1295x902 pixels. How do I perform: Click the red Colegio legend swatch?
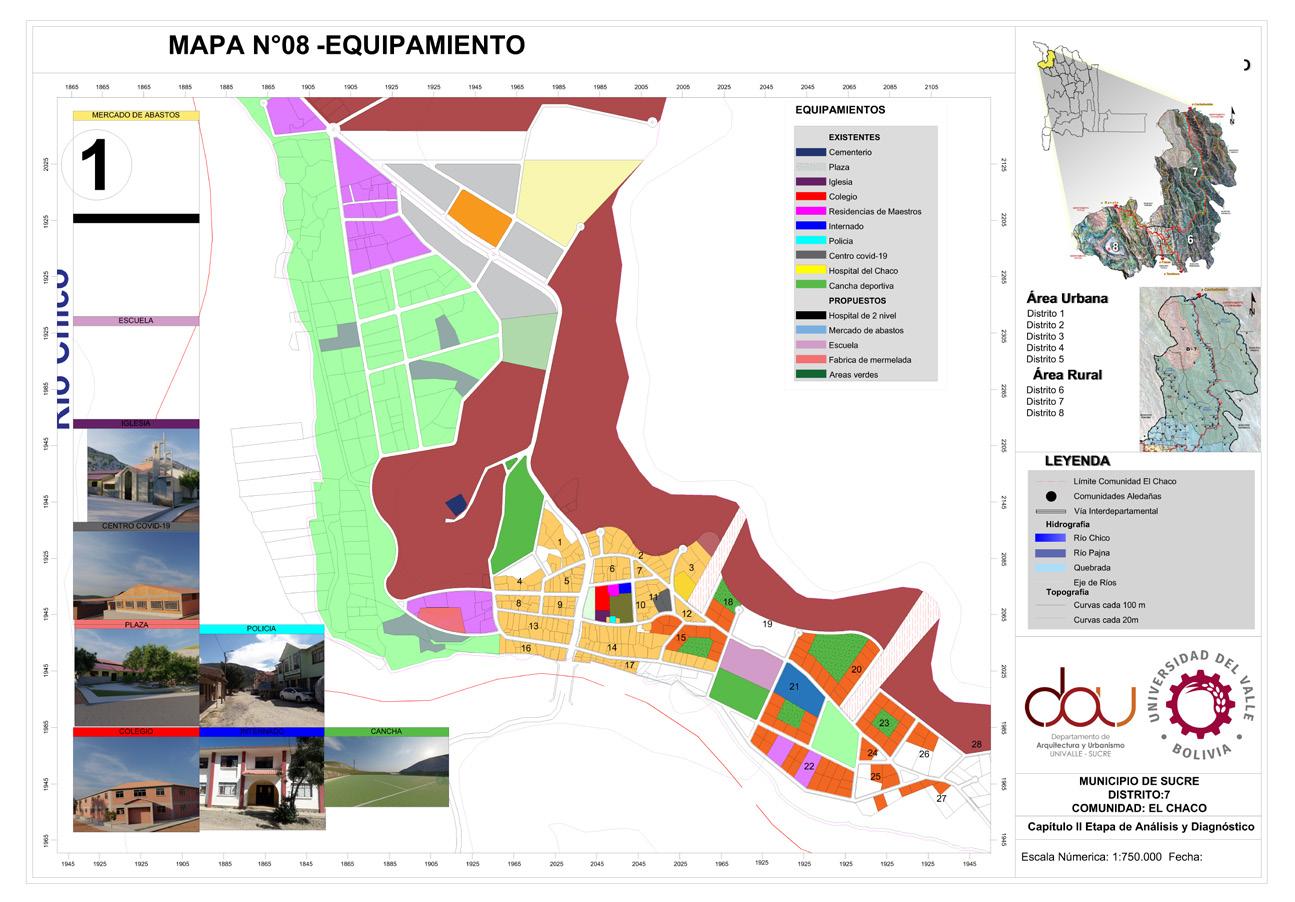pos(811,197)
